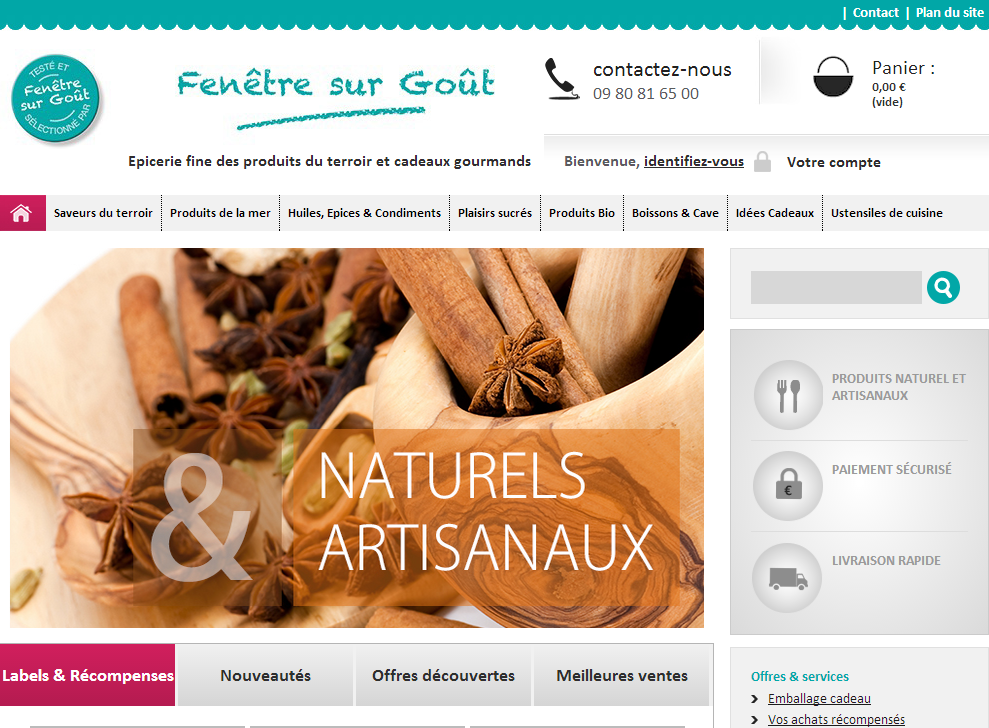The height and width of the screenshot is (728, 989).
Task: Open the shopping basket icon
Action: coord(833,77)
